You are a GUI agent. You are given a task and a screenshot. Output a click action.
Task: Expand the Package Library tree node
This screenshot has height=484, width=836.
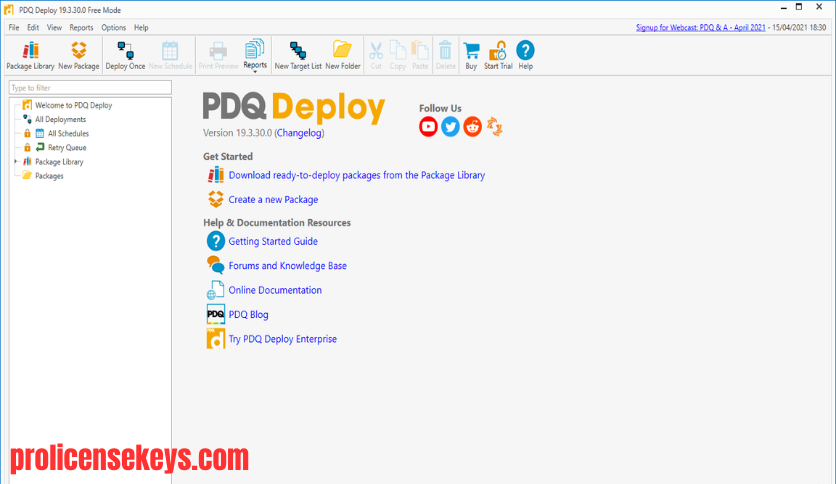point(15,162)
